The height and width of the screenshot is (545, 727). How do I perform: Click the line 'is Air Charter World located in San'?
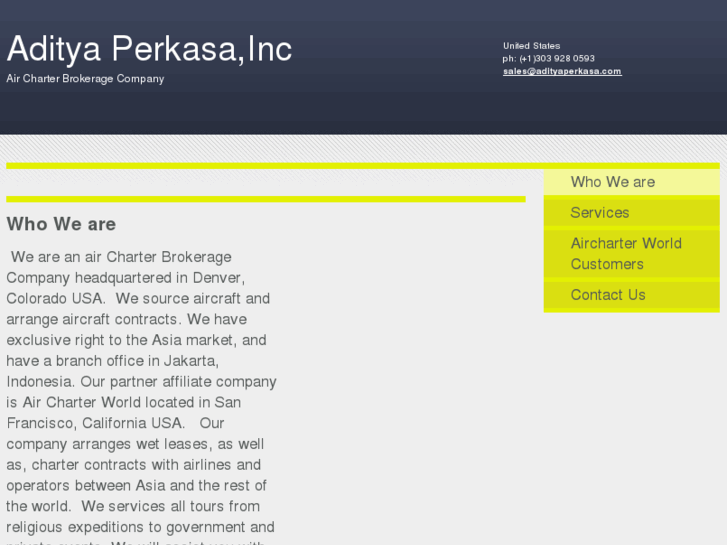tap(124, 402)
